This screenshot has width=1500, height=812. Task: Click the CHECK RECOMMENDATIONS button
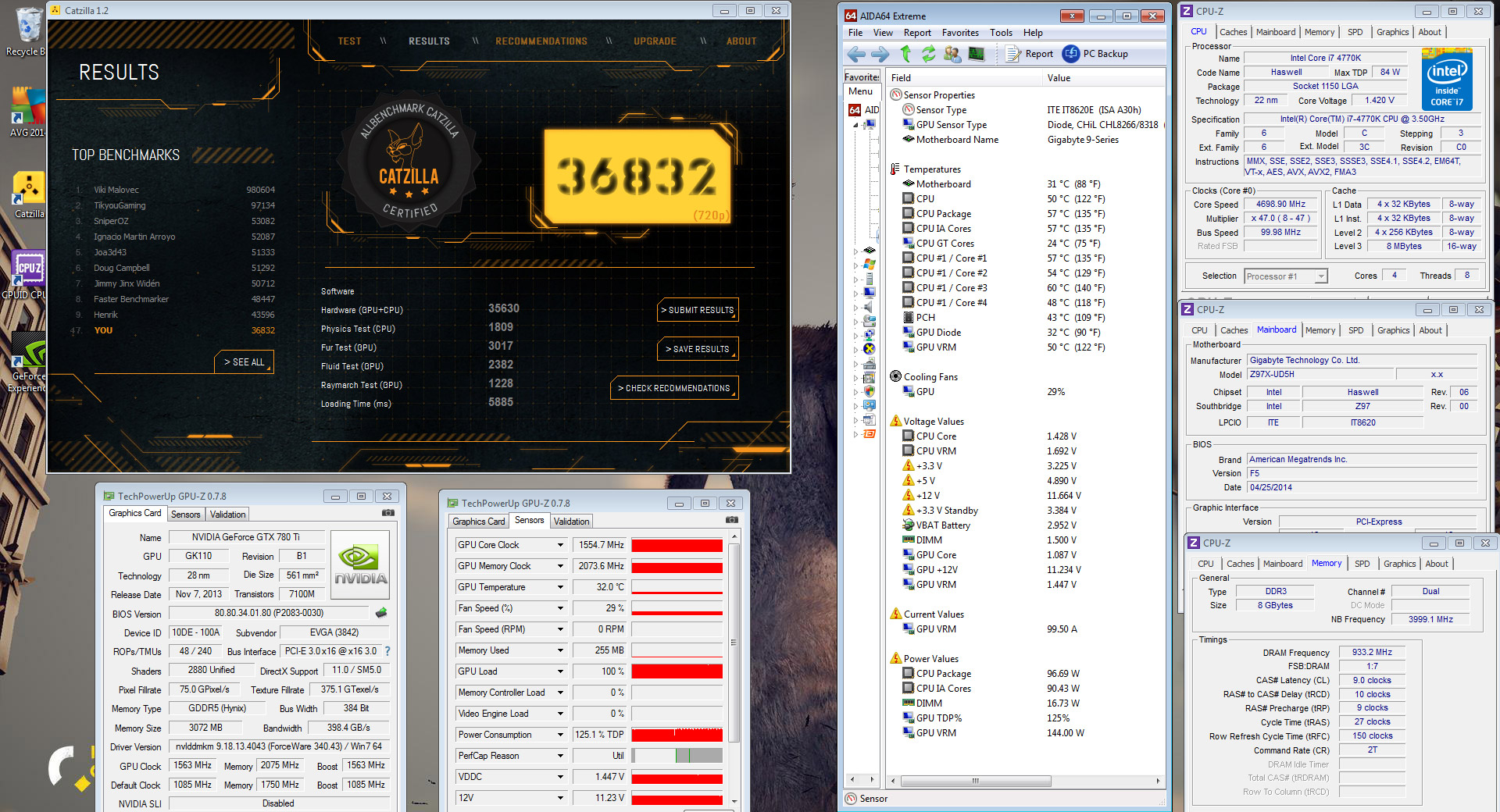point(673,388)
